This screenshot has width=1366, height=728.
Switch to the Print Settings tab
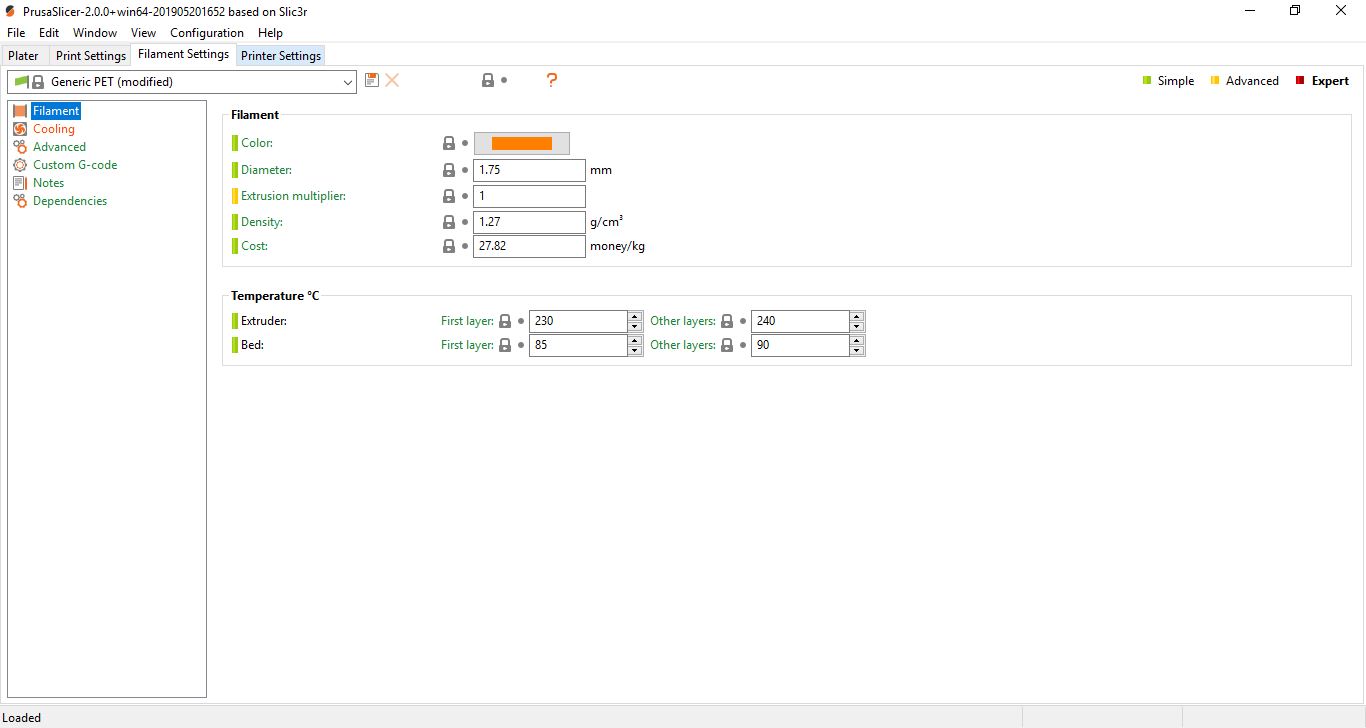91,56
